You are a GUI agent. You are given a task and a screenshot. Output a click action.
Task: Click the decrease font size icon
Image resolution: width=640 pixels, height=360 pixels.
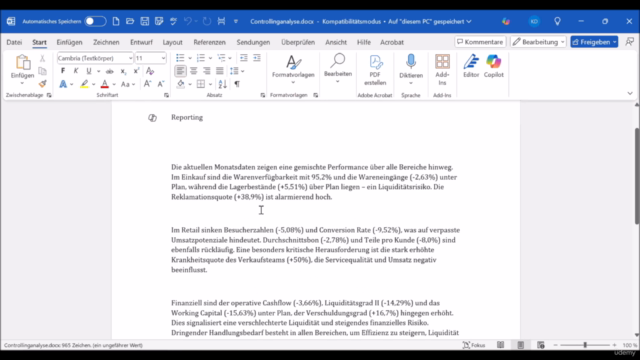tap(161, 84)
